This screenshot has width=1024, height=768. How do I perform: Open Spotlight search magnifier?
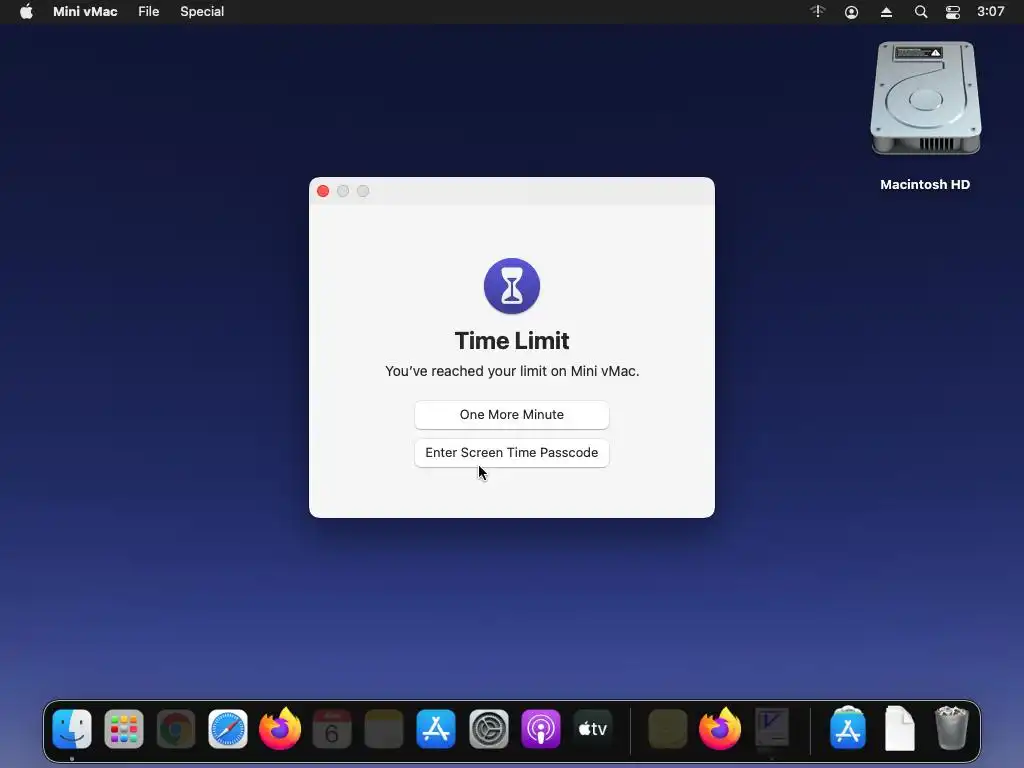[920, 12]
